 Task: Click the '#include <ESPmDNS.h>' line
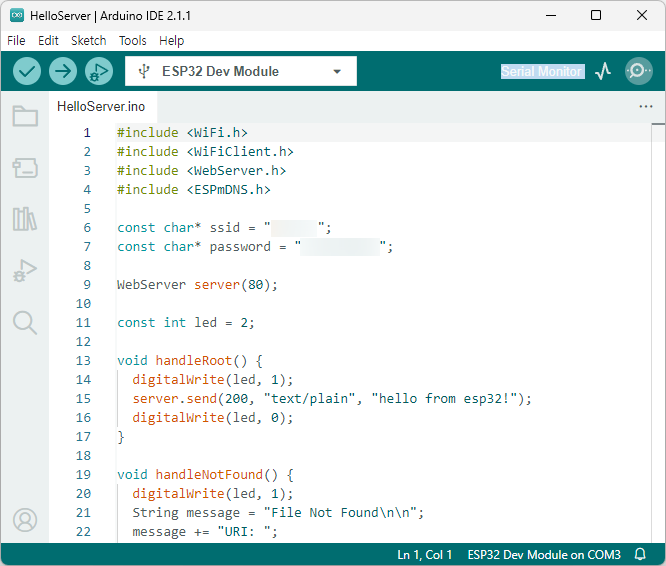tap(194, 190)
